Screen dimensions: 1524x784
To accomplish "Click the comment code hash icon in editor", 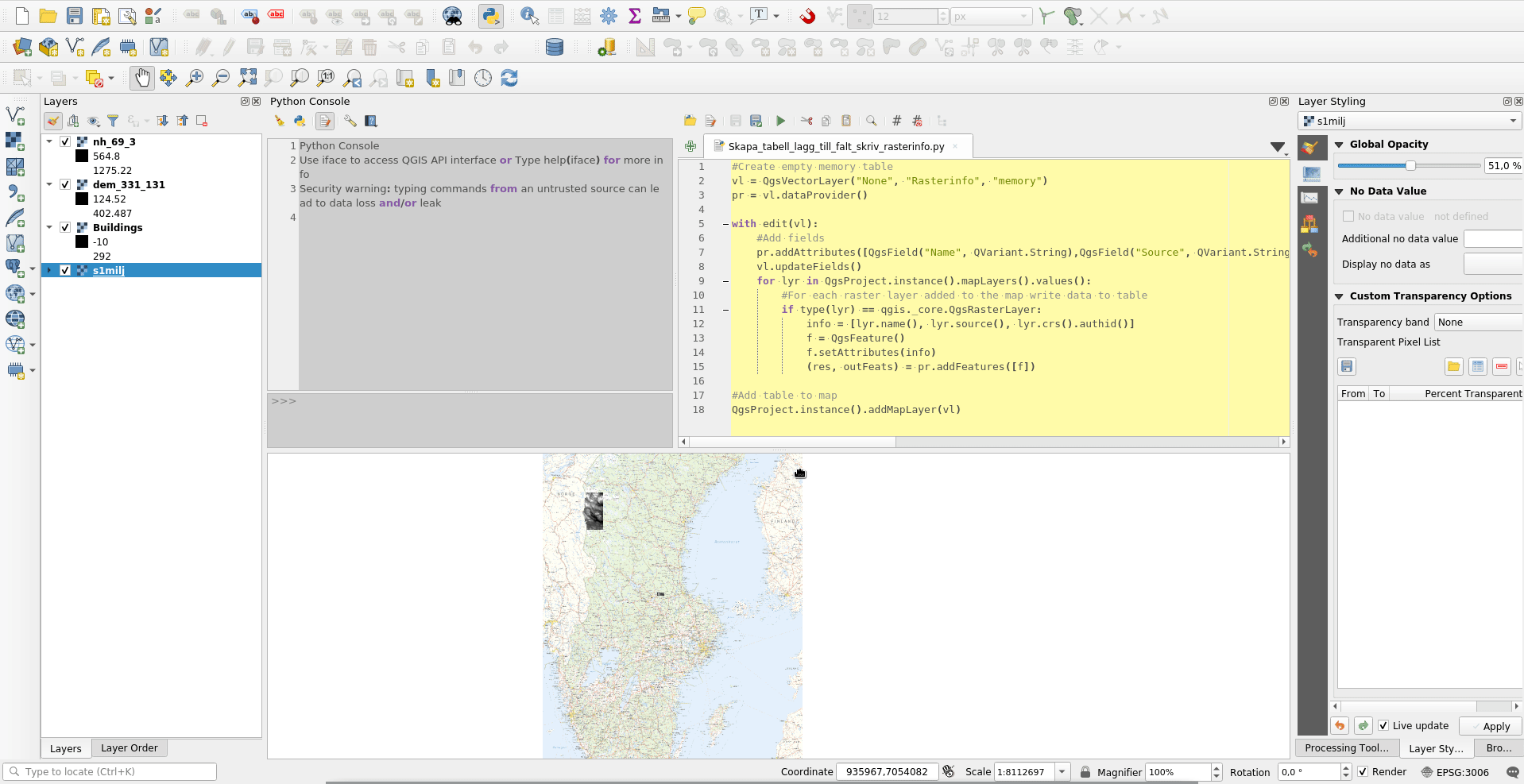I will (896, 121).
